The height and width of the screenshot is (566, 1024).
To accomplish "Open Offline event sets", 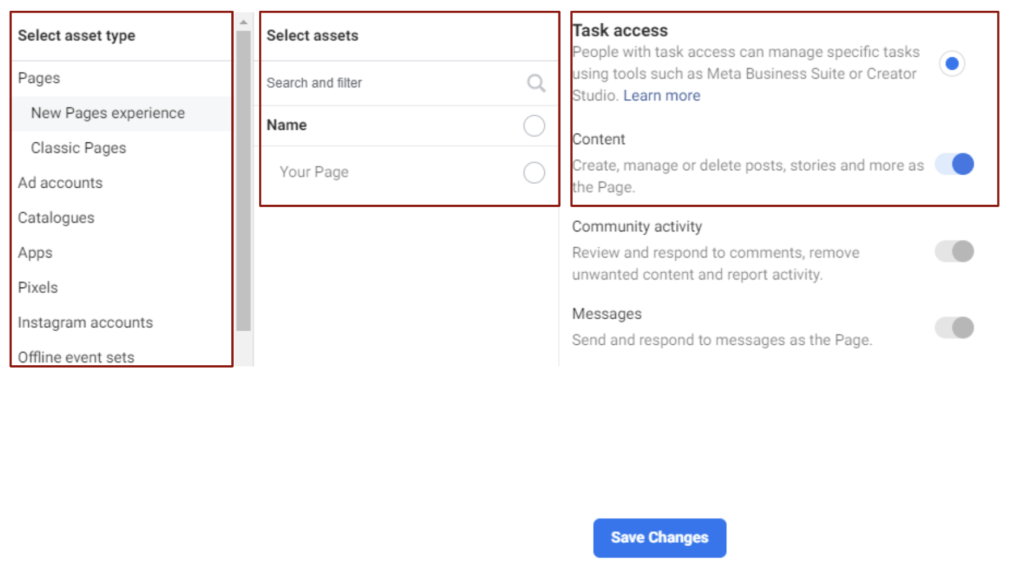I will coord(76,356).
